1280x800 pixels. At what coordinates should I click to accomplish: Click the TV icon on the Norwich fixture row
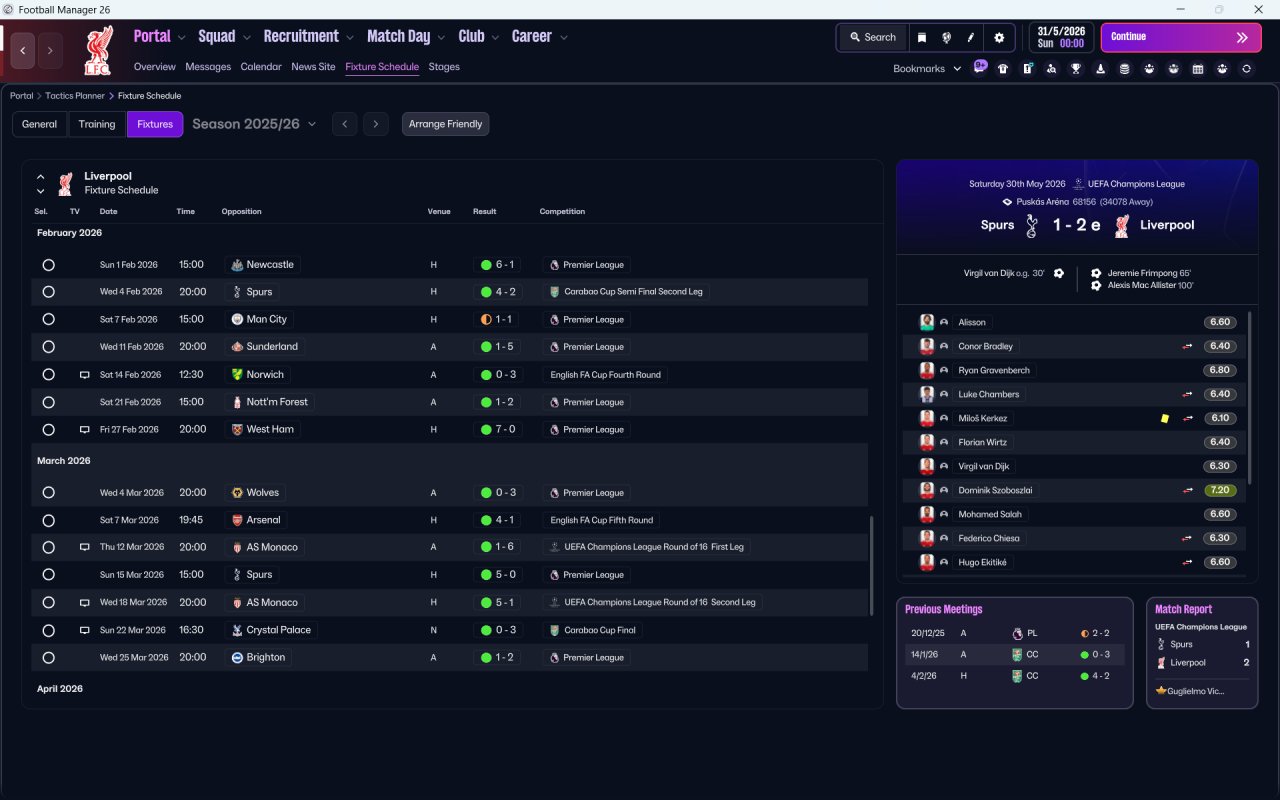[85, 375]
